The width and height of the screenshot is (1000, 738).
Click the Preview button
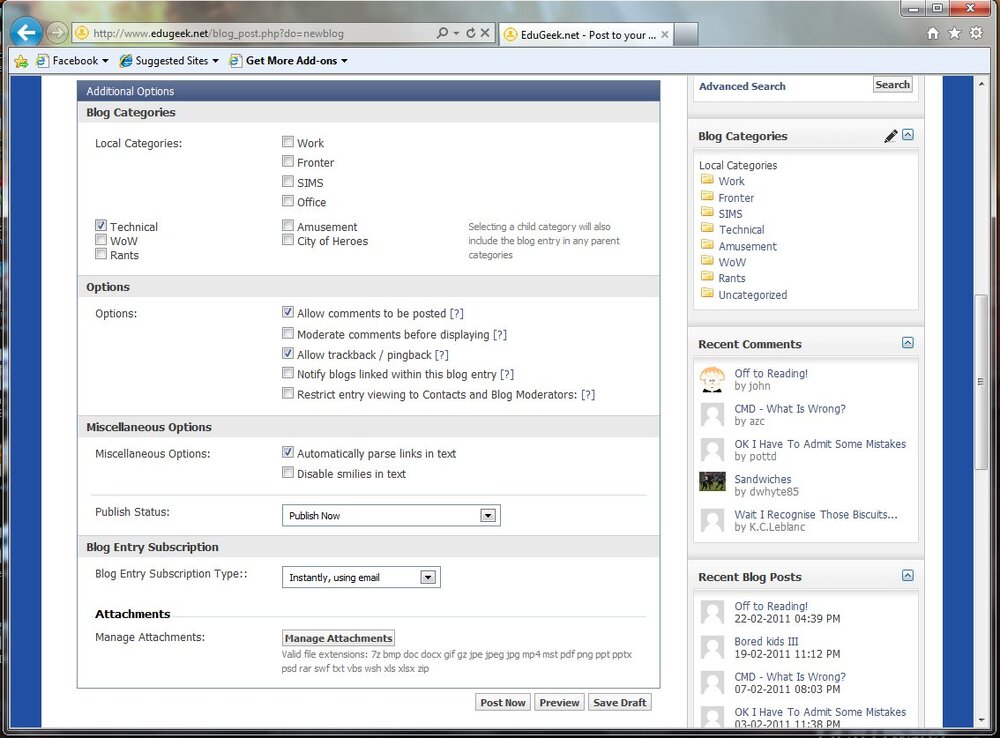coord(559,702)
